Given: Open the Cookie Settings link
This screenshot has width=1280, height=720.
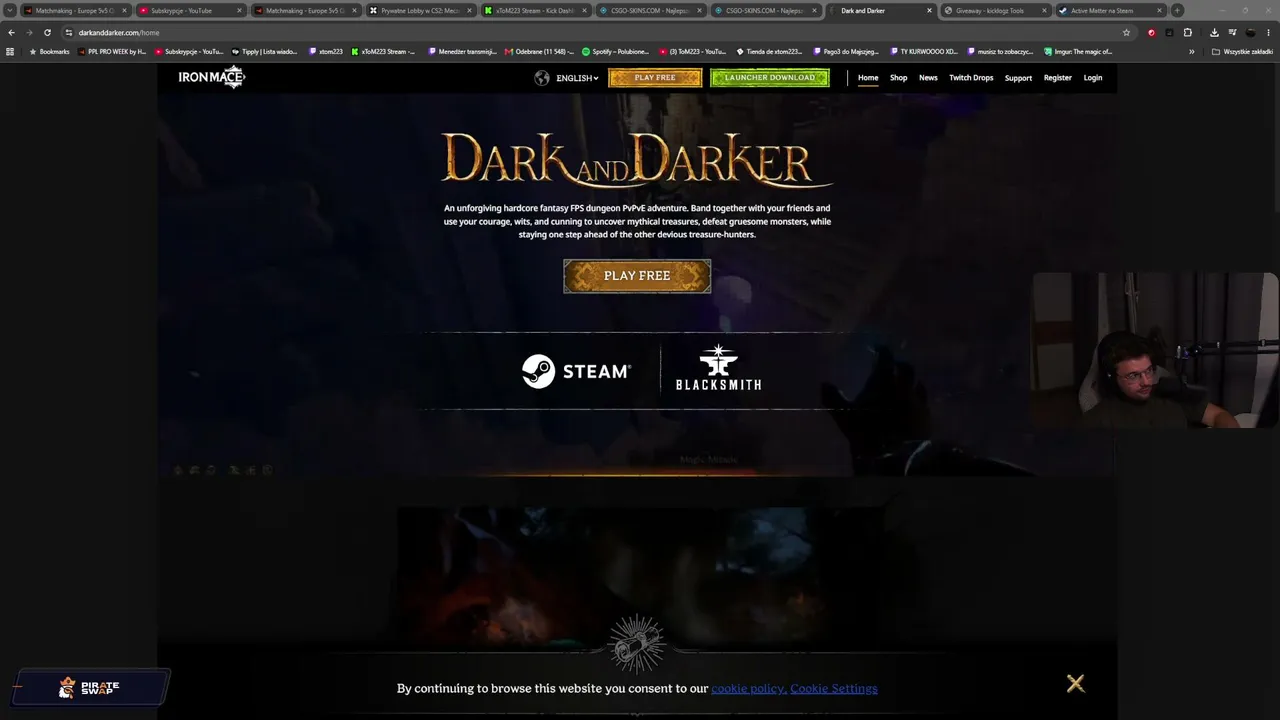Looking at the screenshot, I should (x=834, y=688).
